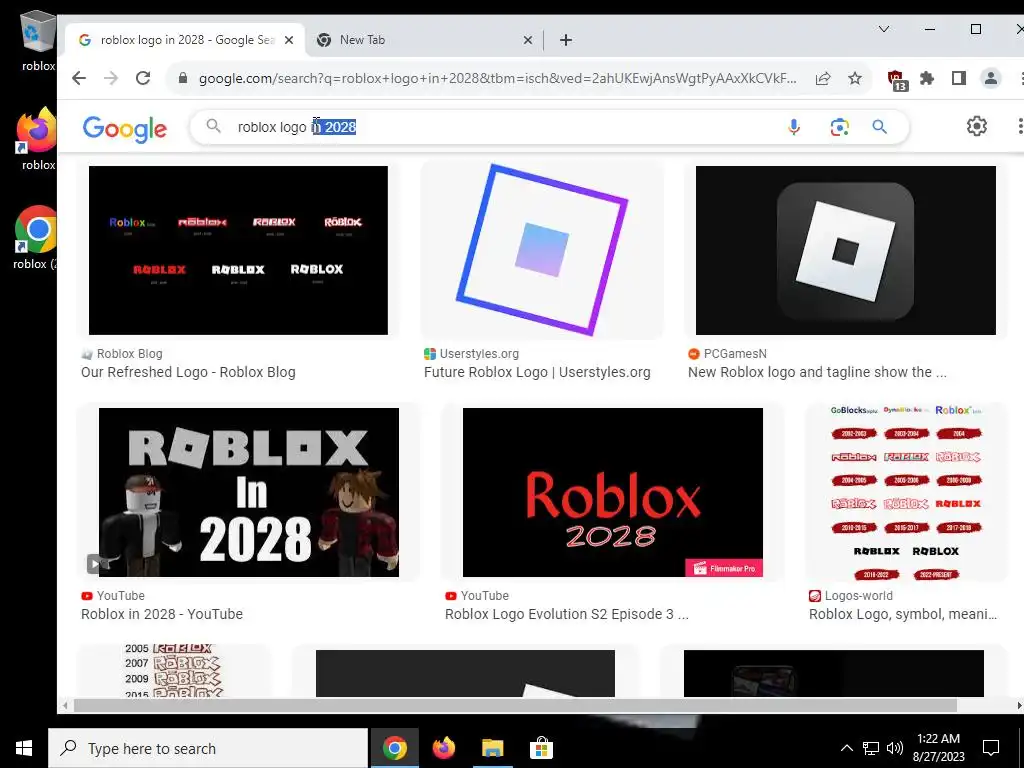Open network status in system tray
Image resolution: width=1024 pixels, height=768 pixels.
(871, 748)
